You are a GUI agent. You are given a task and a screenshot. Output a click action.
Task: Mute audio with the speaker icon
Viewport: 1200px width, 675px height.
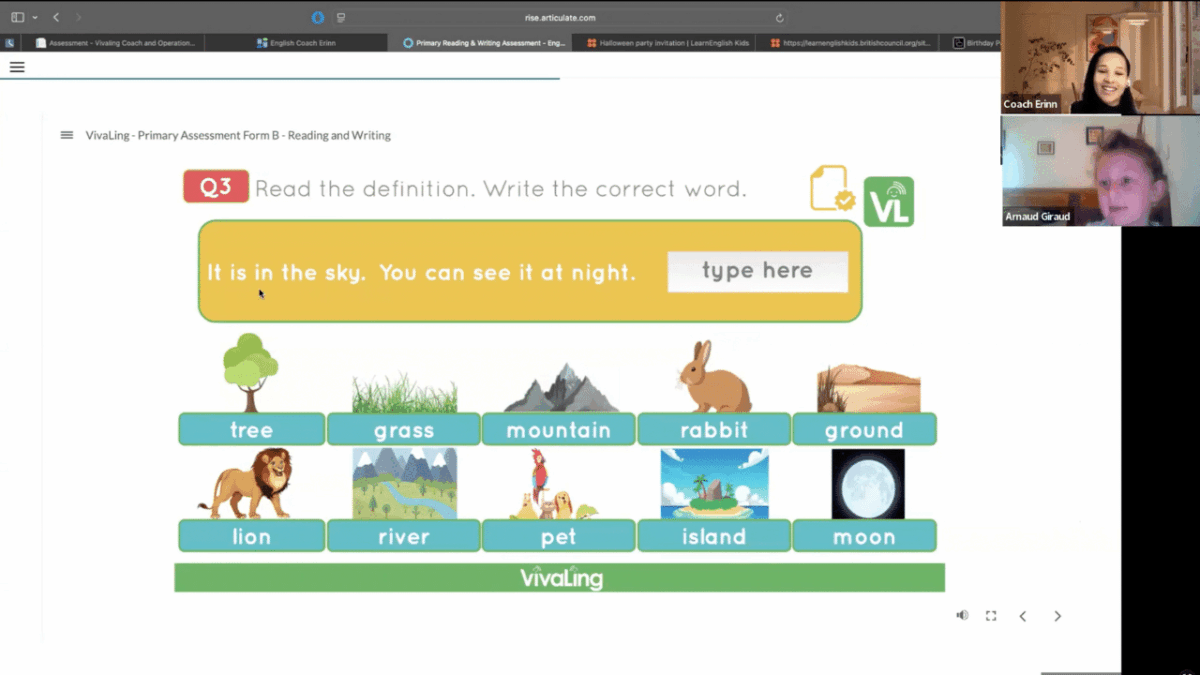tap(962, 616)
